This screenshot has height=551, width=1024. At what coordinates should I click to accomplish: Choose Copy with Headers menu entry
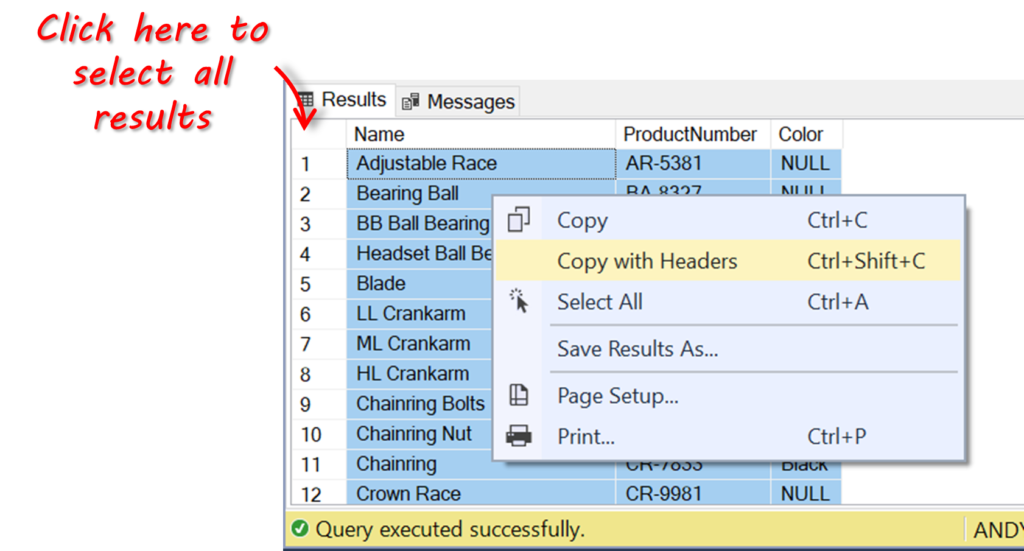click(647, 262)
